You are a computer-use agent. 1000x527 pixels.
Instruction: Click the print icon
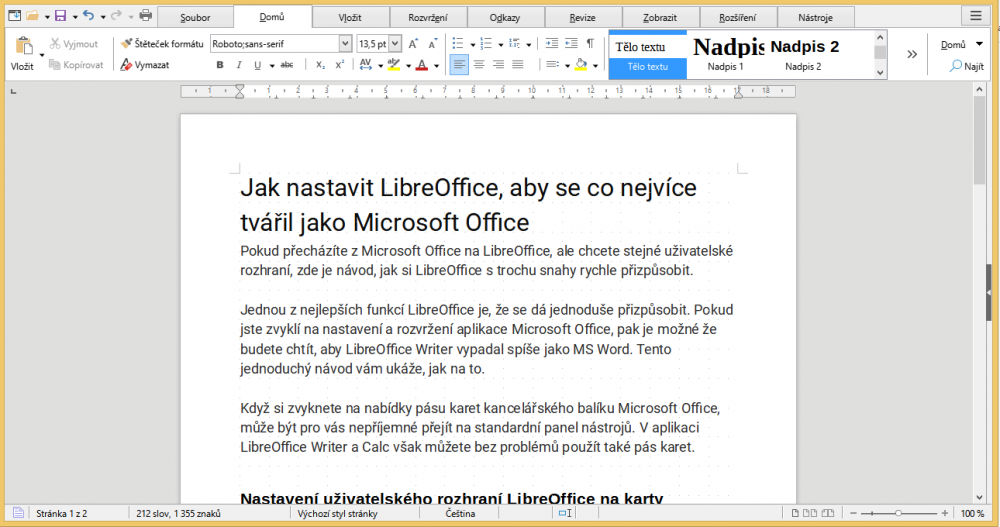[x=145, y=16]
